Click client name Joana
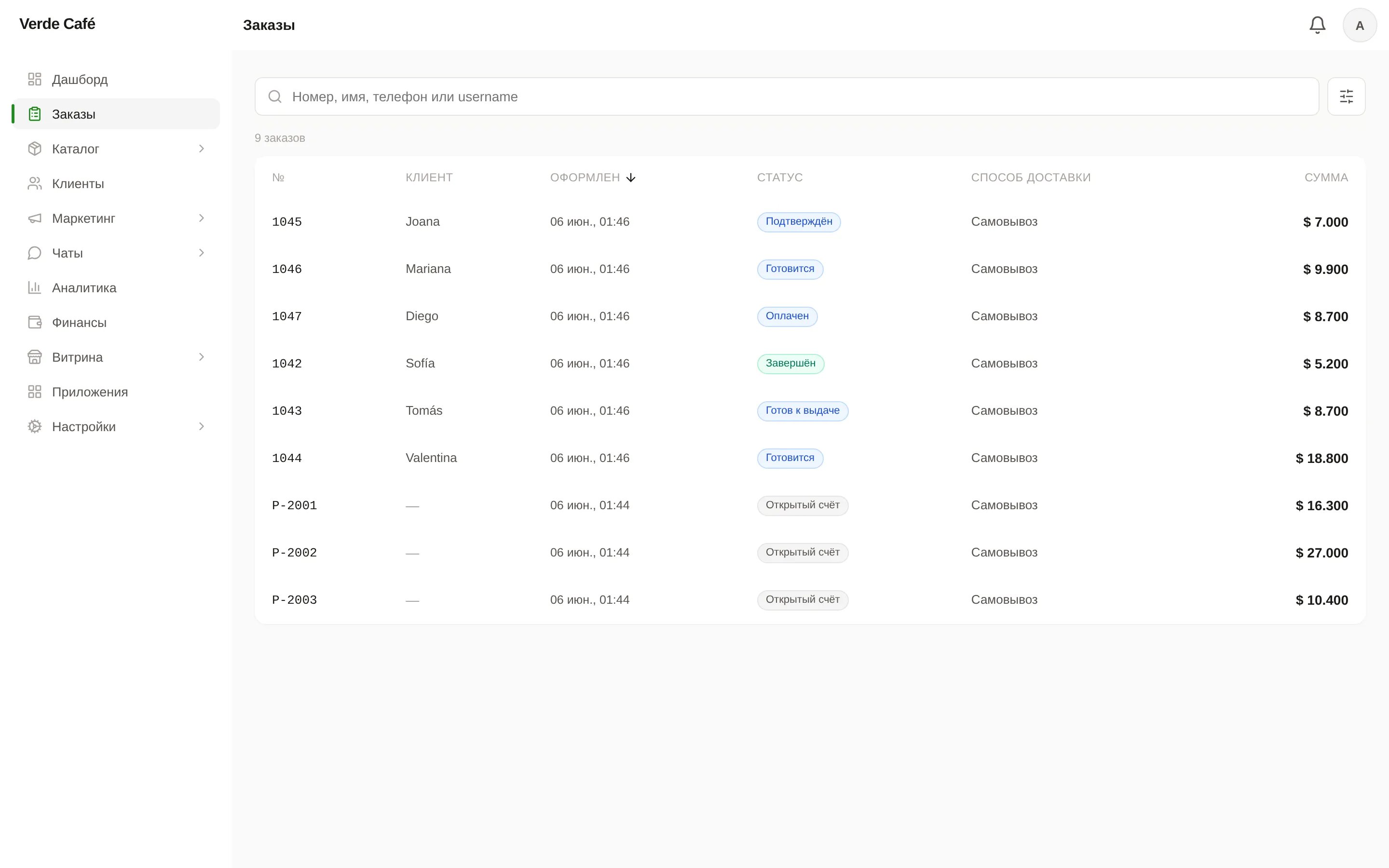The height and width of the screenshot is (868, 1389). (422, 222)
